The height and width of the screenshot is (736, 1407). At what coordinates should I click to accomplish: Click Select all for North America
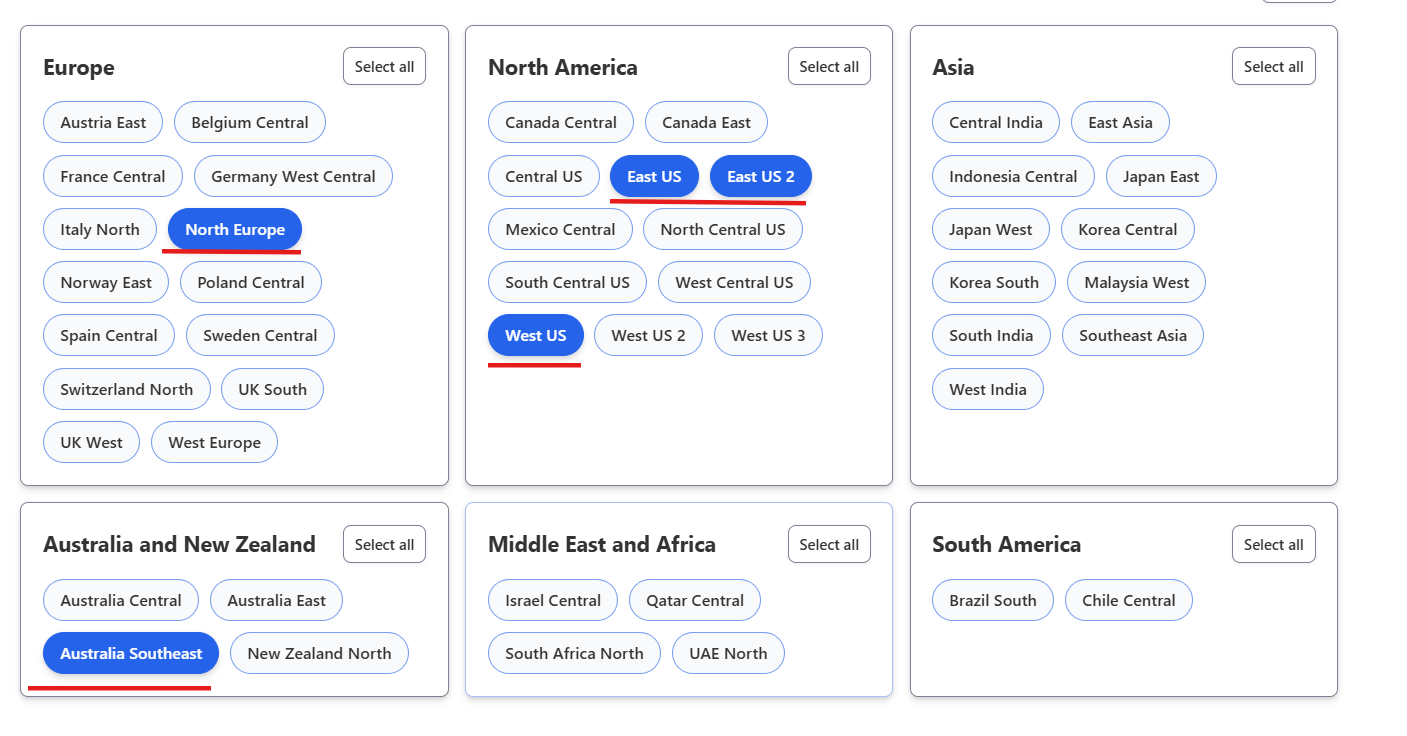click(x=828, y=67)
